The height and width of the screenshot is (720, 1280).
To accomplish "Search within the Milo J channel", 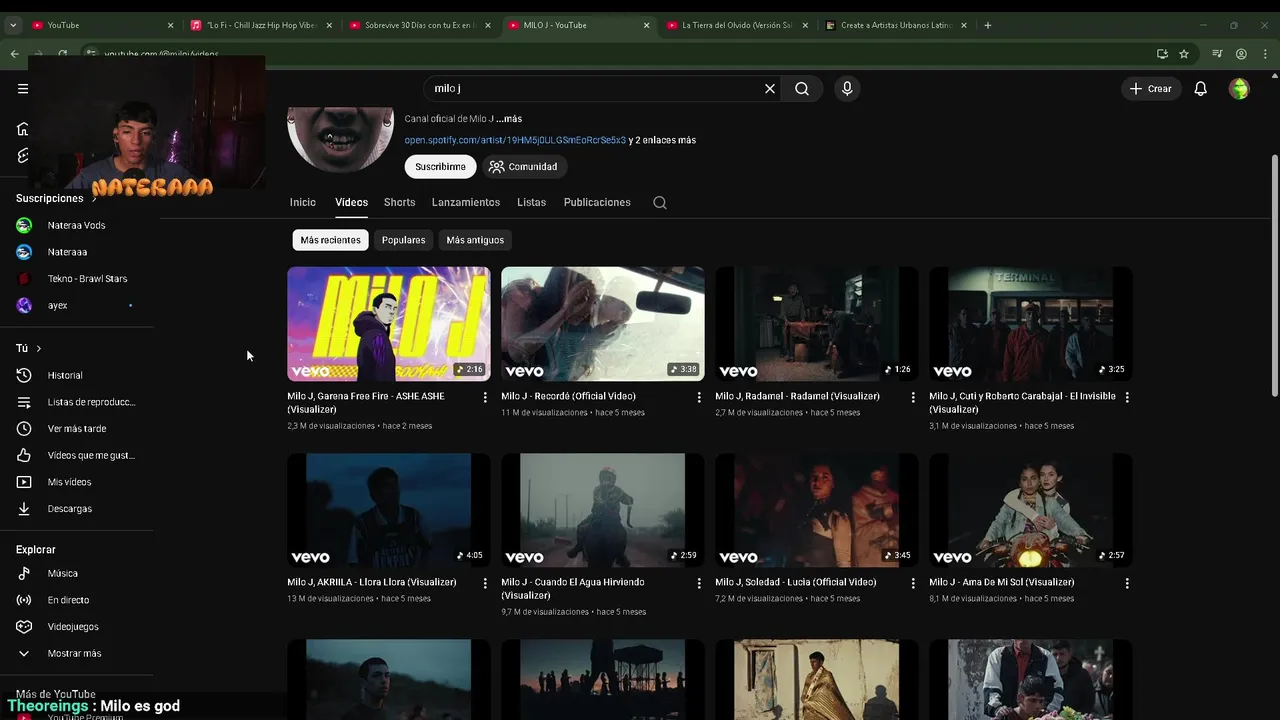I will coord(660,202).
